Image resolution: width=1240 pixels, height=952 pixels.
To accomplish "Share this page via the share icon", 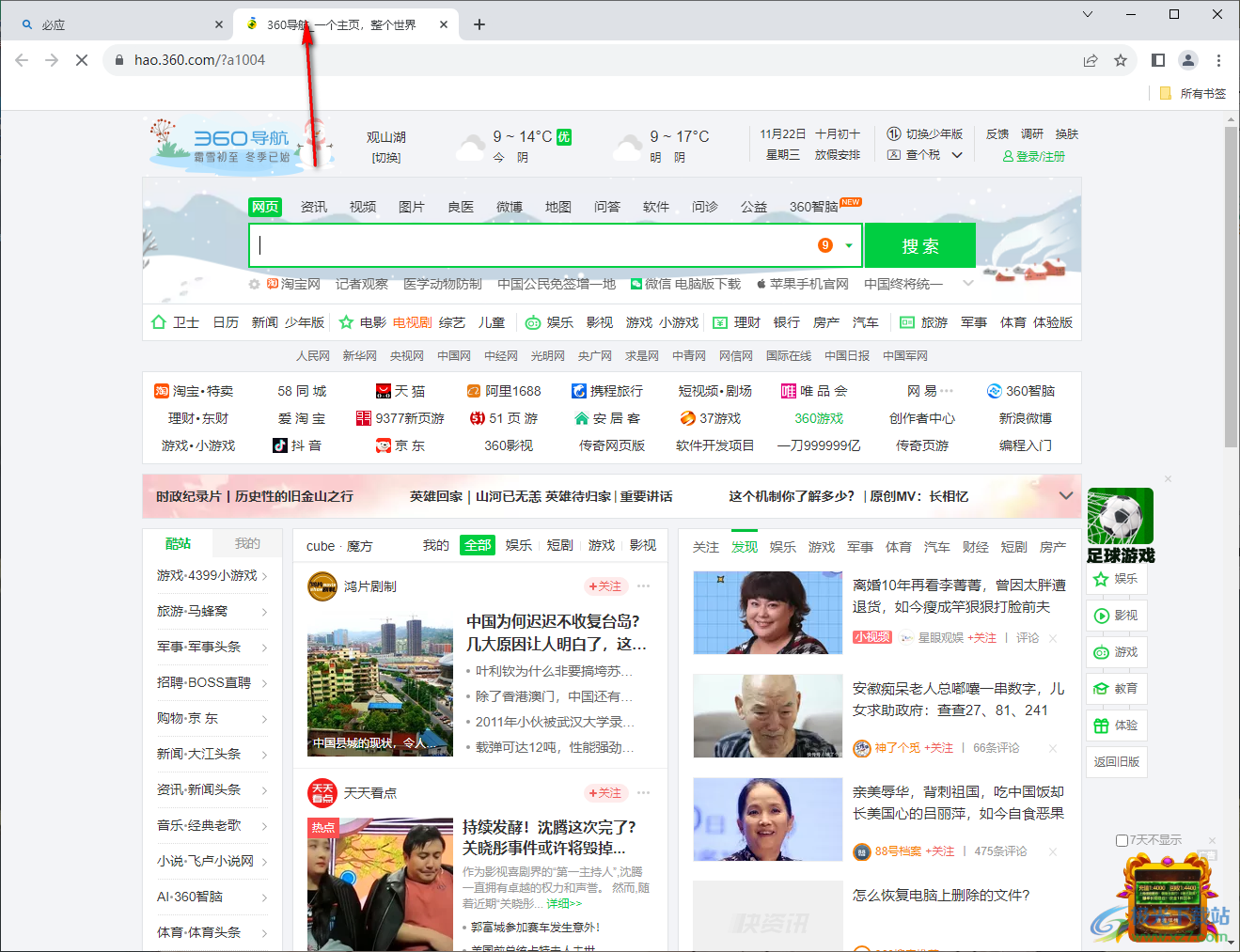I will [1091, 60].
